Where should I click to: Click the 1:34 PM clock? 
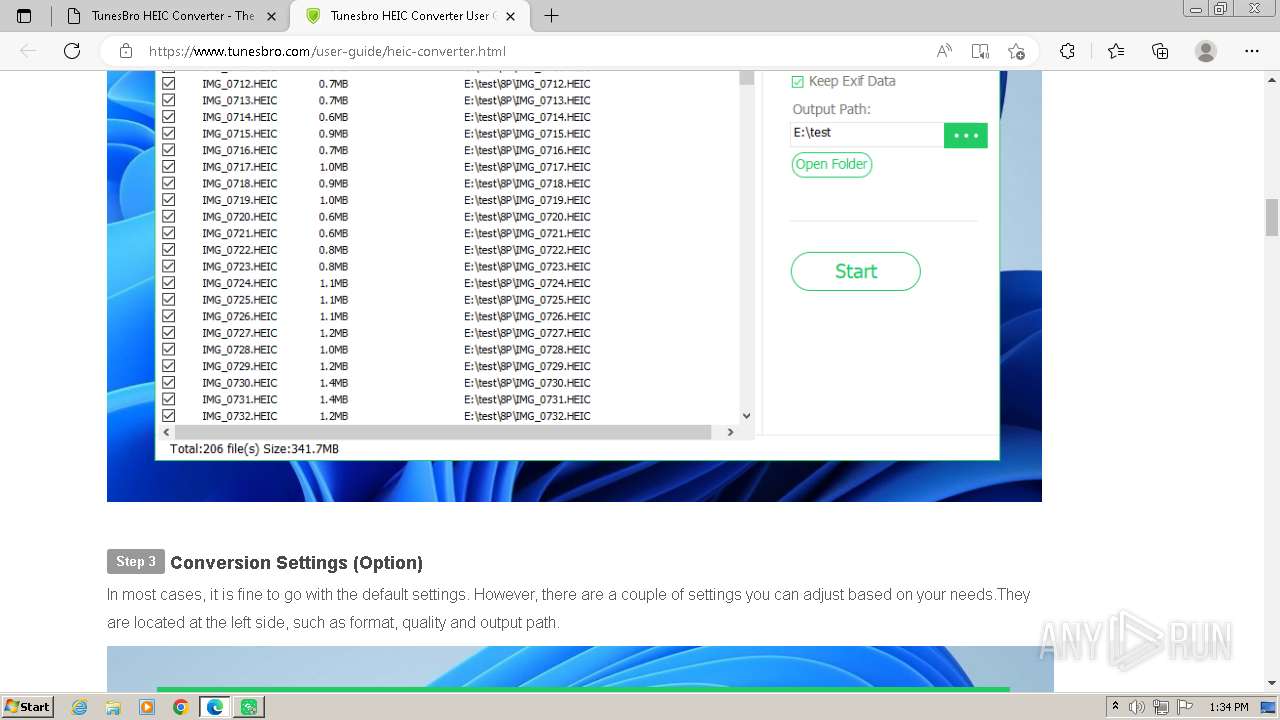pos(1228,707)
